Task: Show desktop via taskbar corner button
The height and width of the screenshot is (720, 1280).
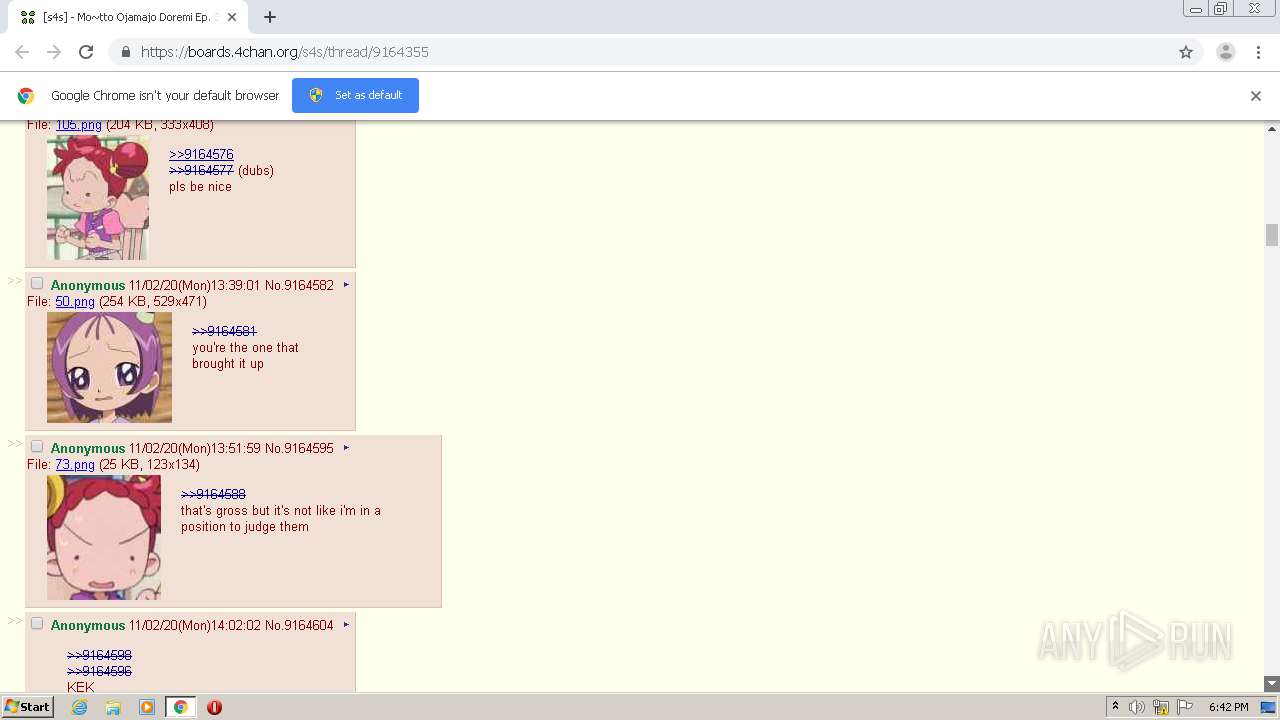Action: (x=1269, y=707)
